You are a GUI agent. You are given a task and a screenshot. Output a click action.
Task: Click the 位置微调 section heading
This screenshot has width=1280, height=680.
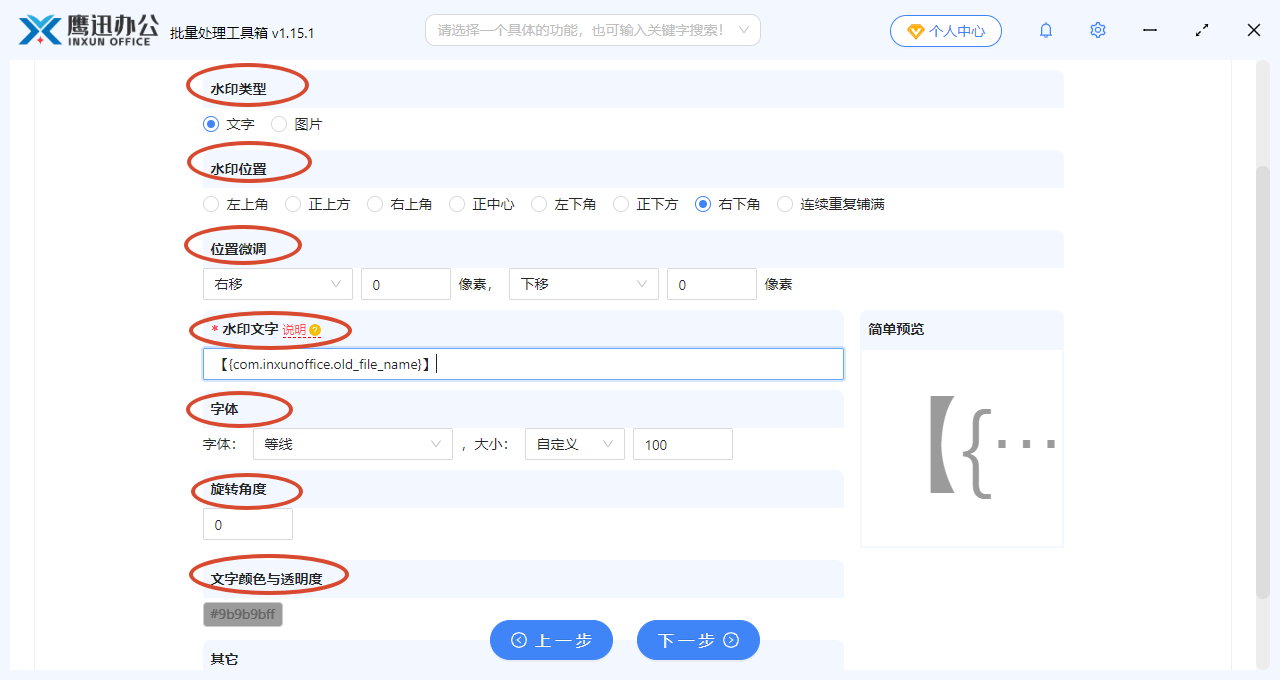click(239, 249)
